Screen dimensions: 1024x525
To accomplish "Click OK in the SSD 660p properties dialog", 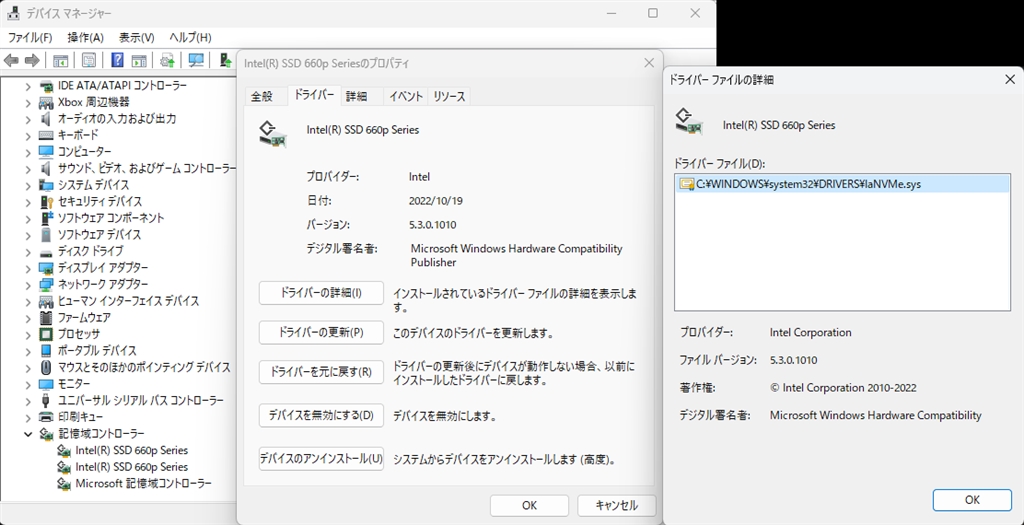I will click(530, 505).
